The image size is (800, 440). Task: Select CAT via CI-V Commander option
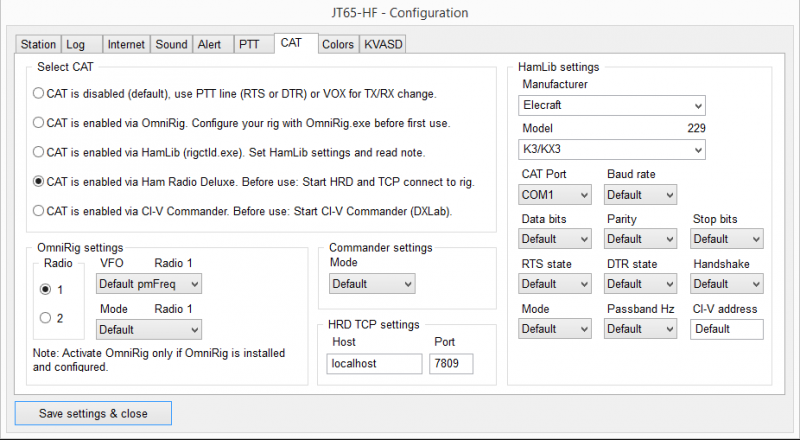click(39, 211)
